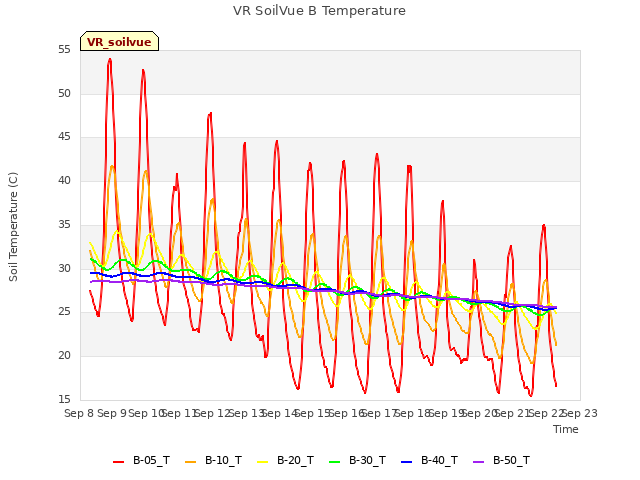Click the 25 y-axis tick label
Image resolution: width=640 pixels, height=480 pixels.
coord(64,312)
